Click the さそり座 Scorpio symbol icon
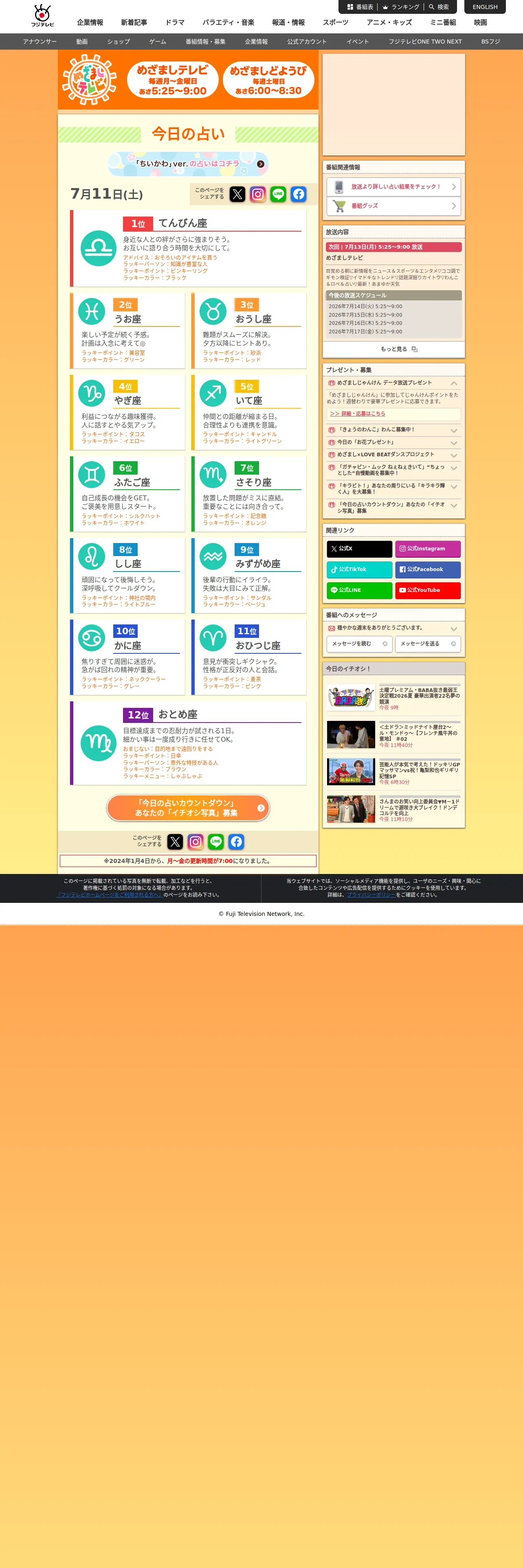The height and width of the screenshot is (1568, 523). [213, 475]
